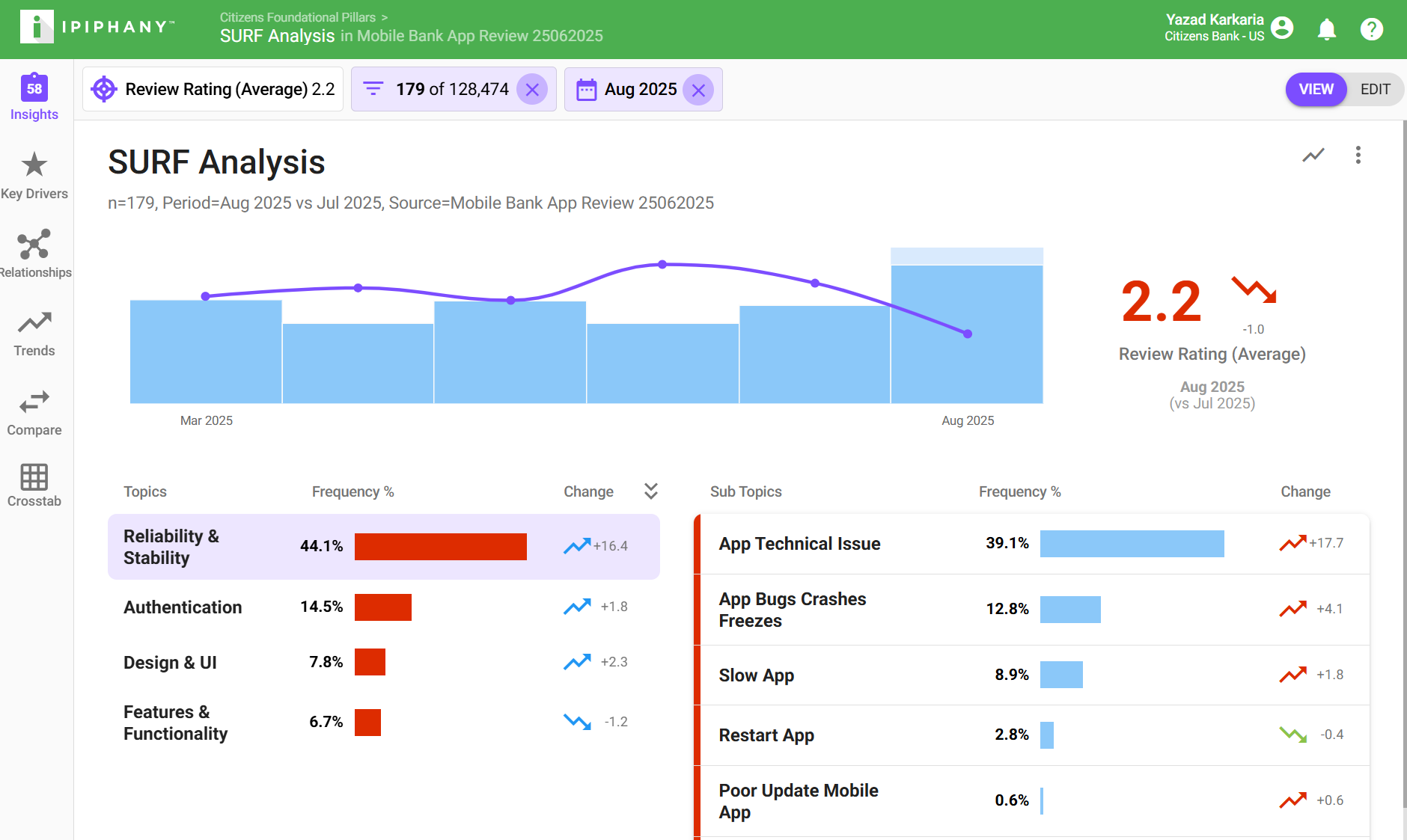The image size is (1407, 840).
Task: Select the Reliability & Stability topic row
Action: 384,547
